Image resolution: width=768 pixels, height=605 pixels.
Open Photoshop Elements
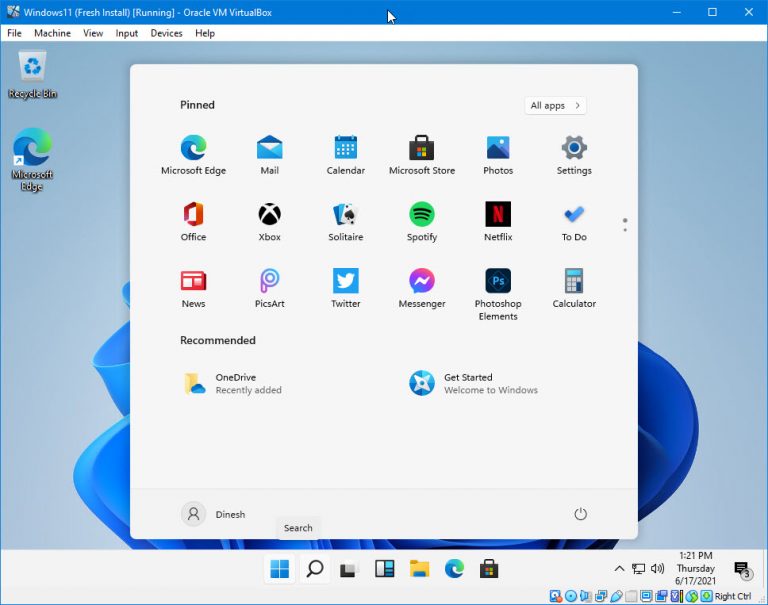(x=498, y=294)
